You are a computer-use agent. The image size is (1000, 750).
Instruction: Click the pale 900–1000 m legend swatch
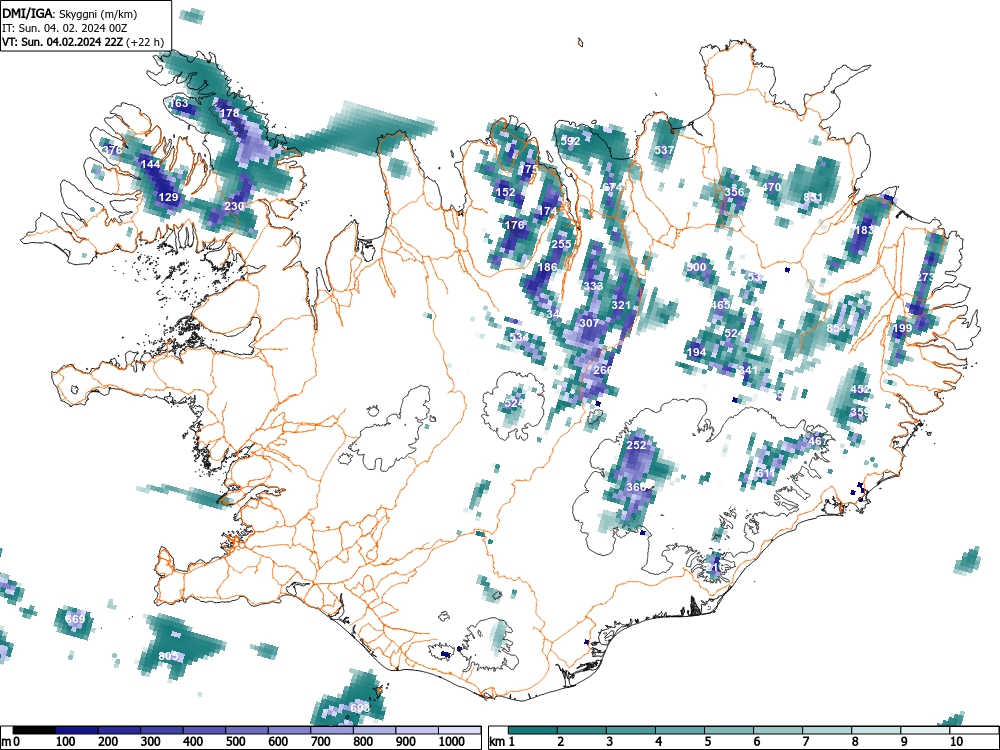tap(417, 730)
